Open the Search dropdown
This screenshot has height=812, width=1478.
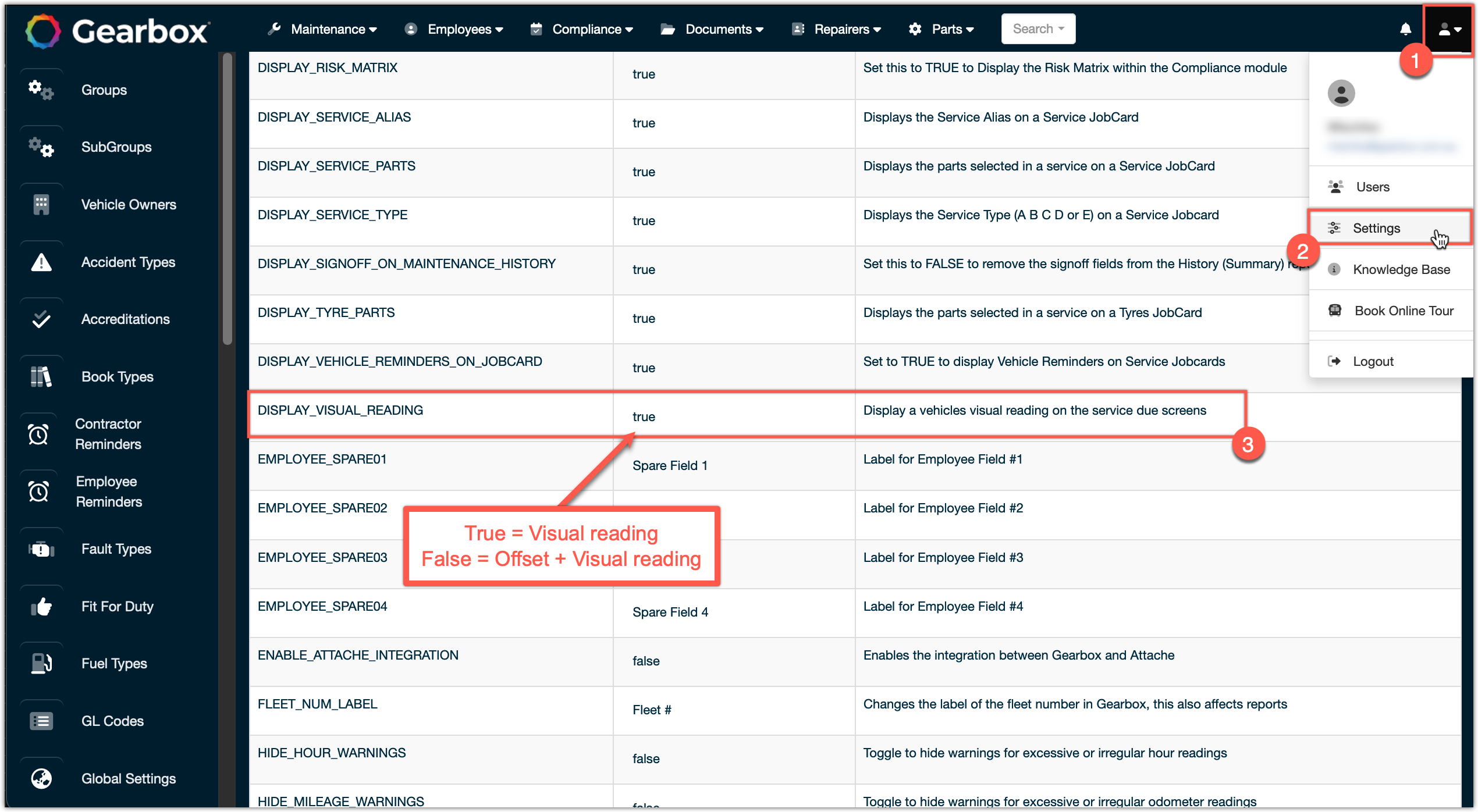[x=1038, y=29]
